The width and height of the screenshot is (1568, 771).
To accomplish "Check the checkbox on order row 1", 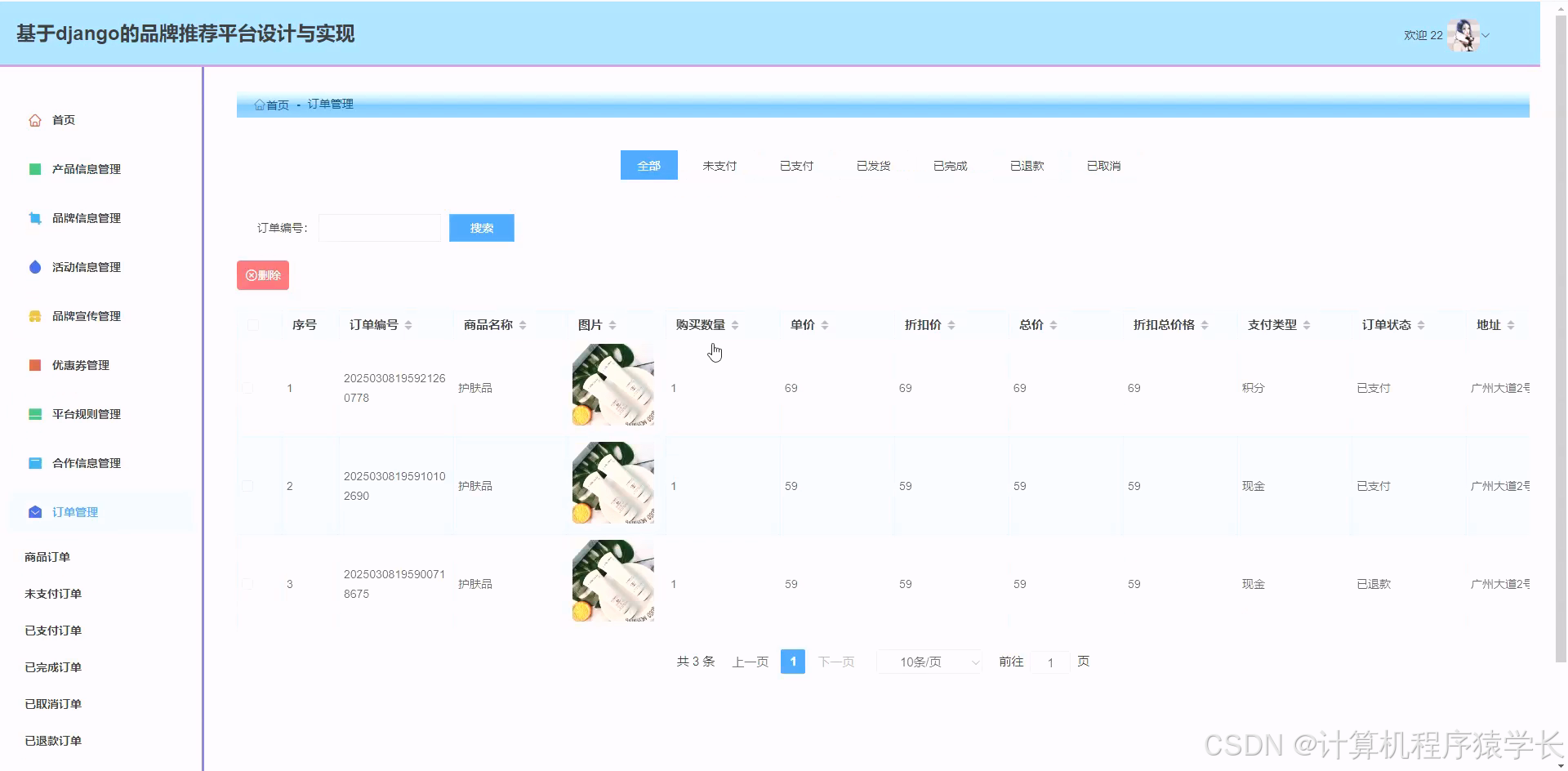I will click(248, 388).
